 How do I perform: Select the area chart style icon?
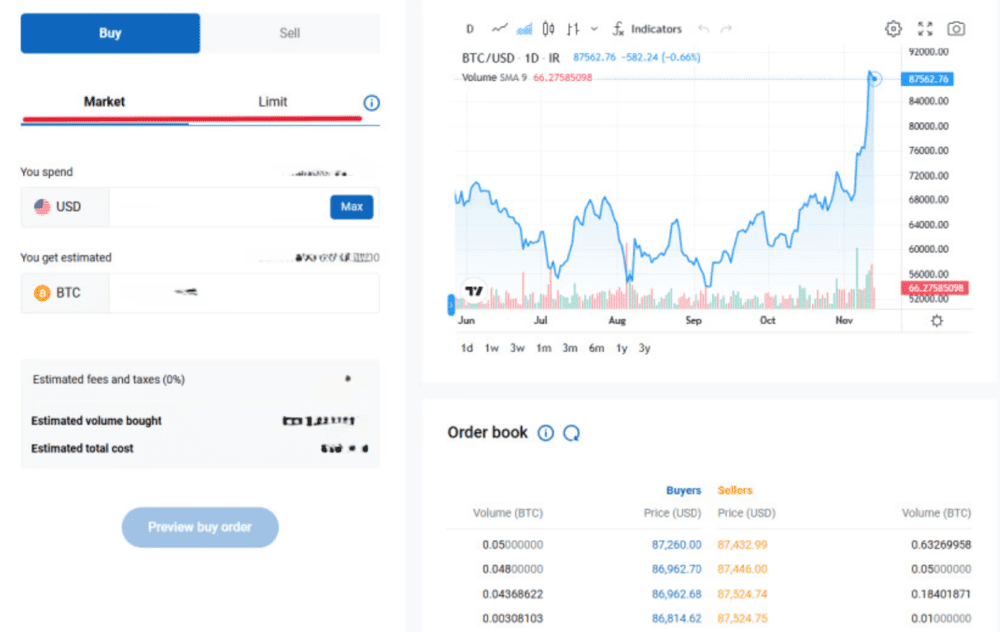coord(524,29)
